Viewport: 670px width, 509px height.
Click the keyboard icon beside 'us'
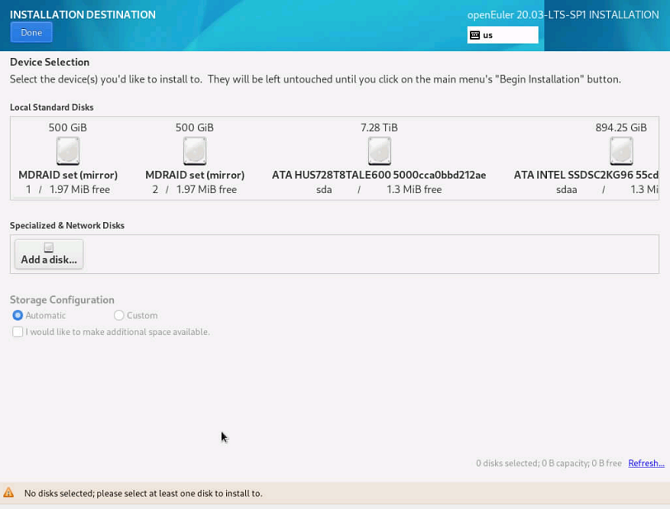(x=475, y=35)
